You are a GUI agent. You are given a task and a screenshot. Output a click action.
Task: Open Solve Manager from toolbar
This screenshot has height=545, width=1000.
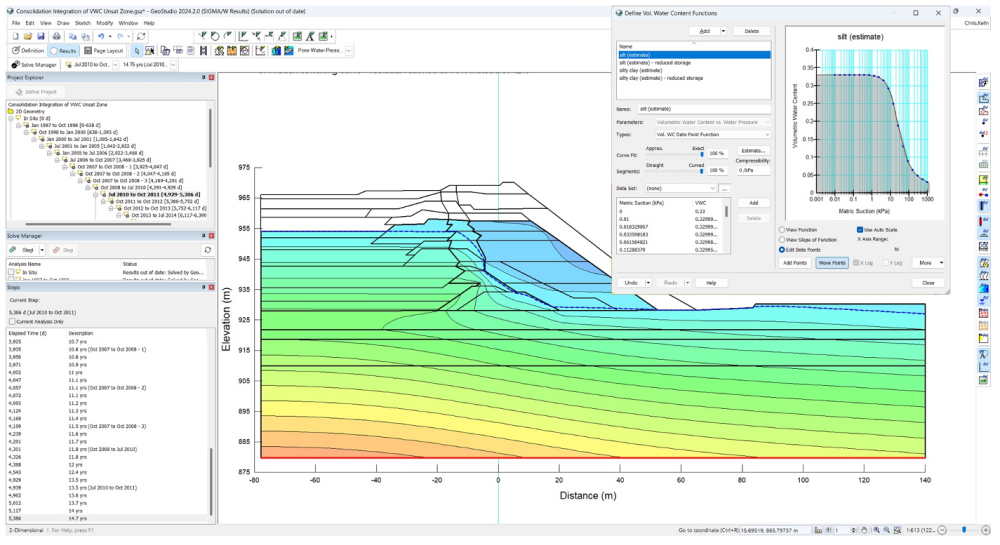click(x=34, y=64)
